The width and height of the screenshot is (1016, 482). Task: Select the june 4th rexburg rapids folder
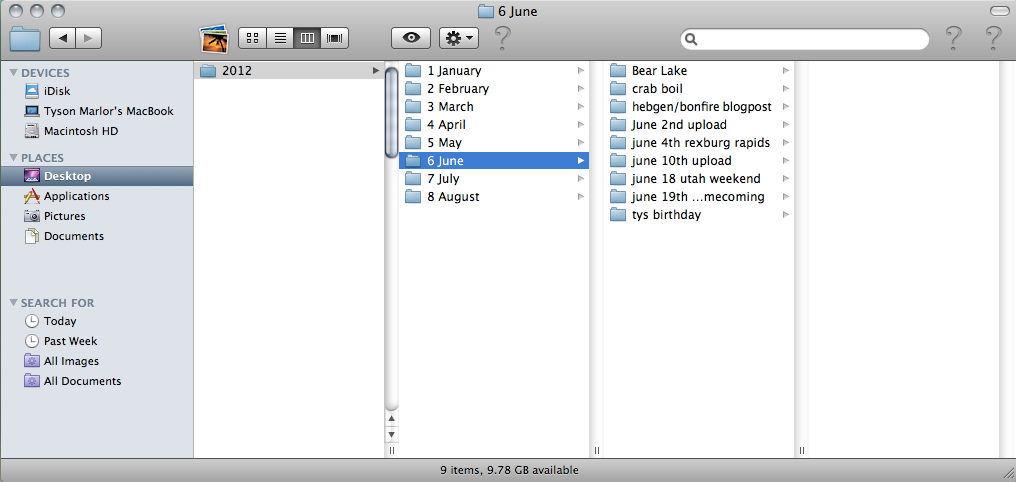click(698, 143)
